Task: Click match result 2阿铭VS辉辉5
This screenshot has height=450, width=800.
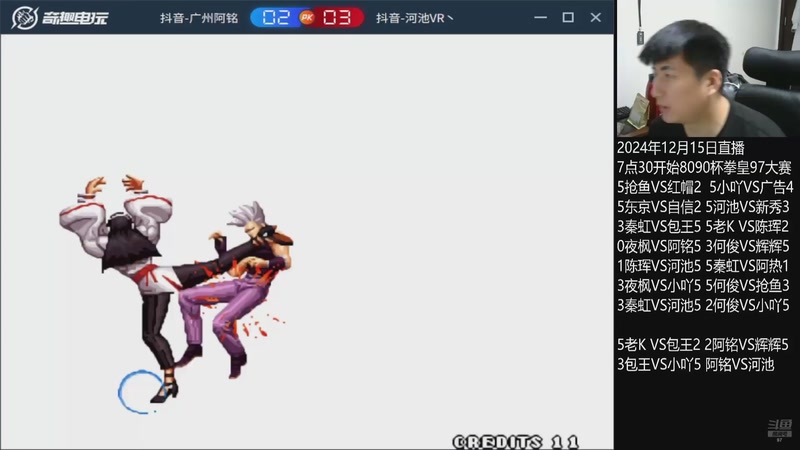Action: point(746,345)
